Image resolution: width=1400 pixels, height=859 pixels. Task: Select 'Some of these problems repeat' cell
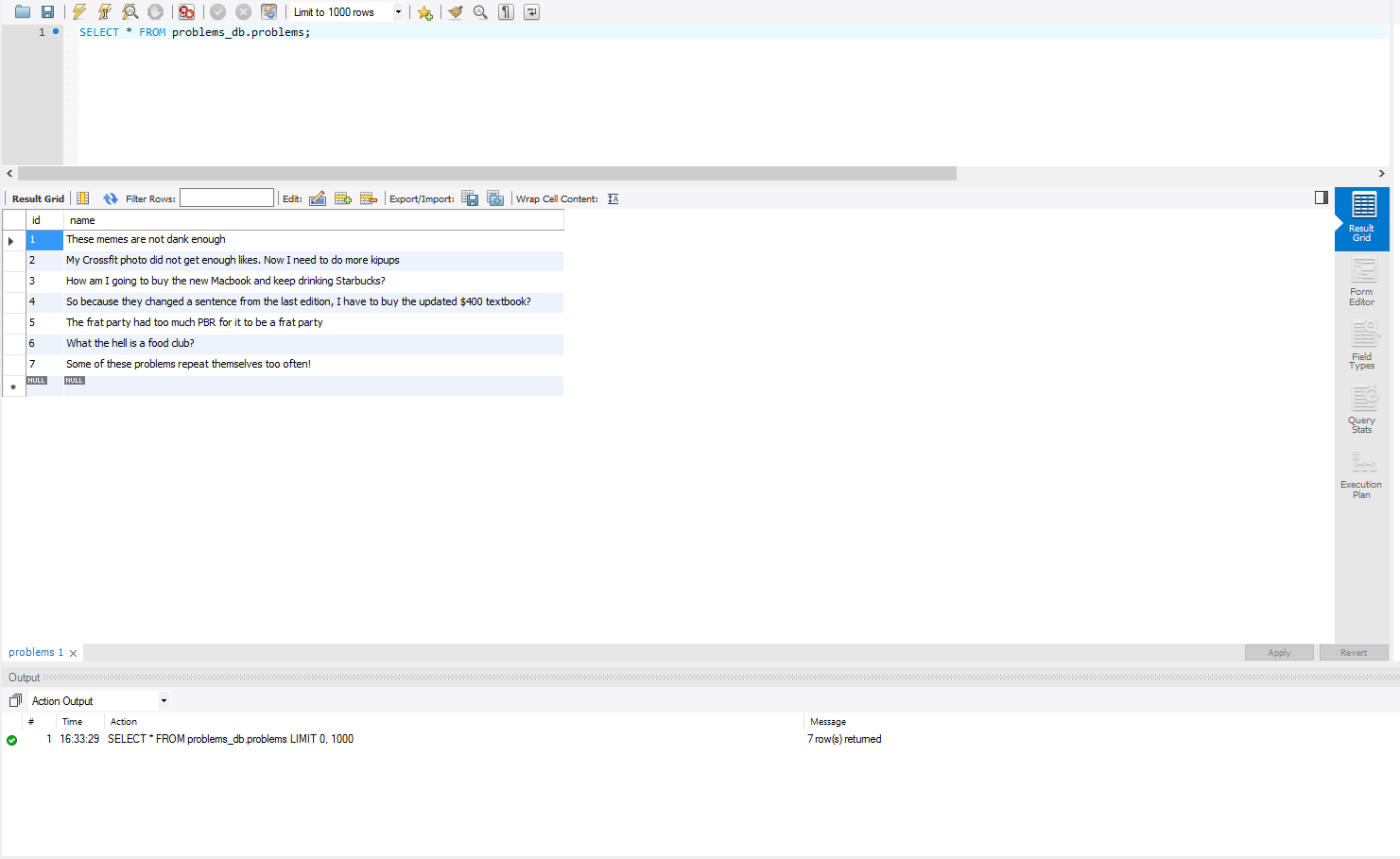[314, 365]
